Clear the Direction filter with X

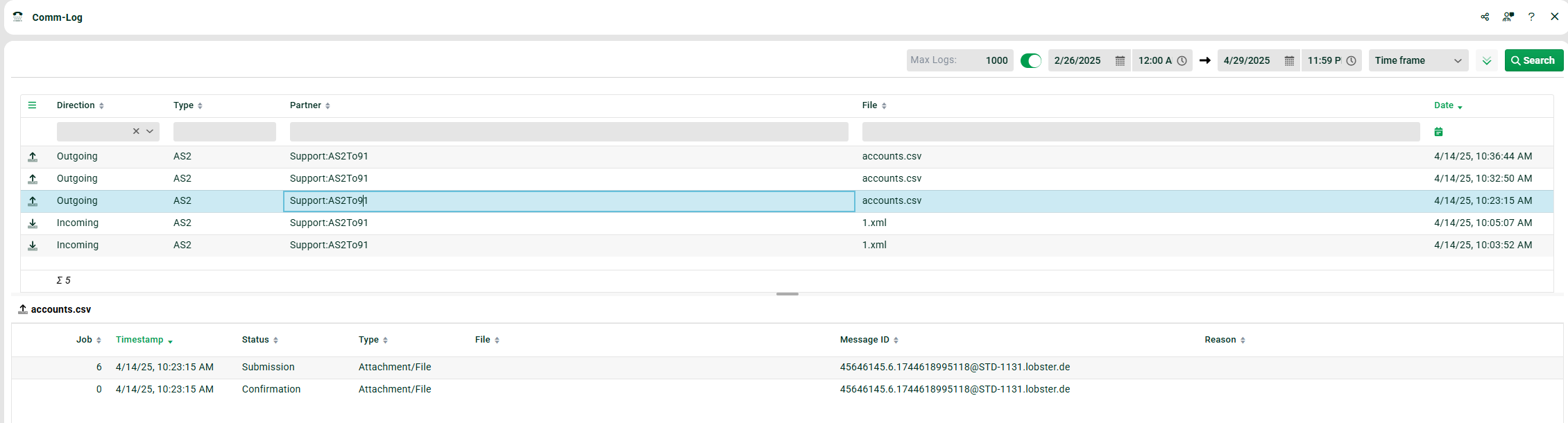(136, 132)
